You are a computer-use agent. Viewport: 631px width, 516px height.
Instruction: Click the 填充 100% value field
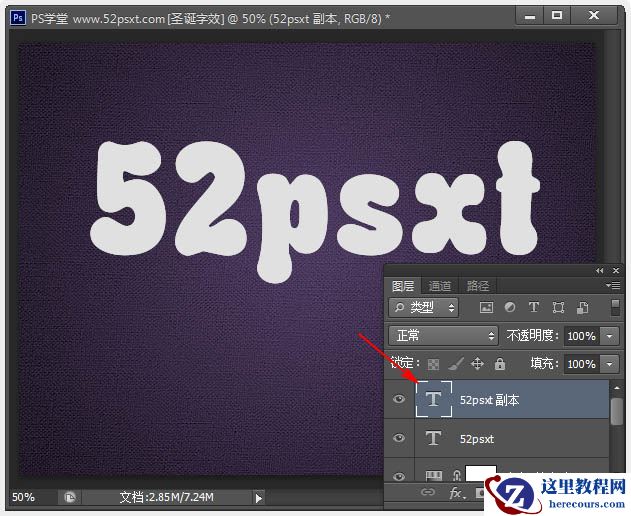pyautogui.click(x=582, y=364)
